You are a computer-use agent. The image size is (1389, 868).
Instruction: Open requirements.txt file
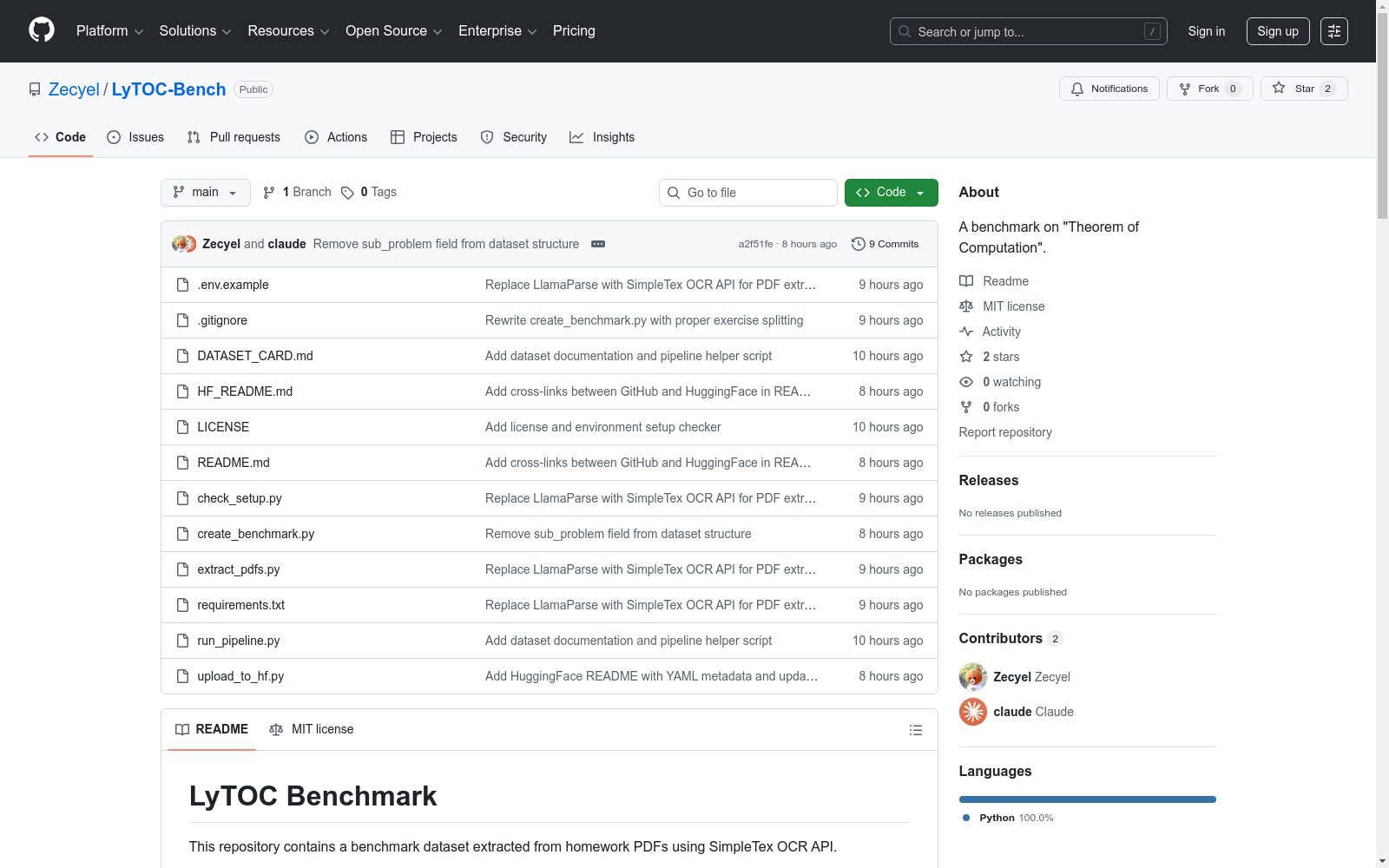(x=240, y=605)
